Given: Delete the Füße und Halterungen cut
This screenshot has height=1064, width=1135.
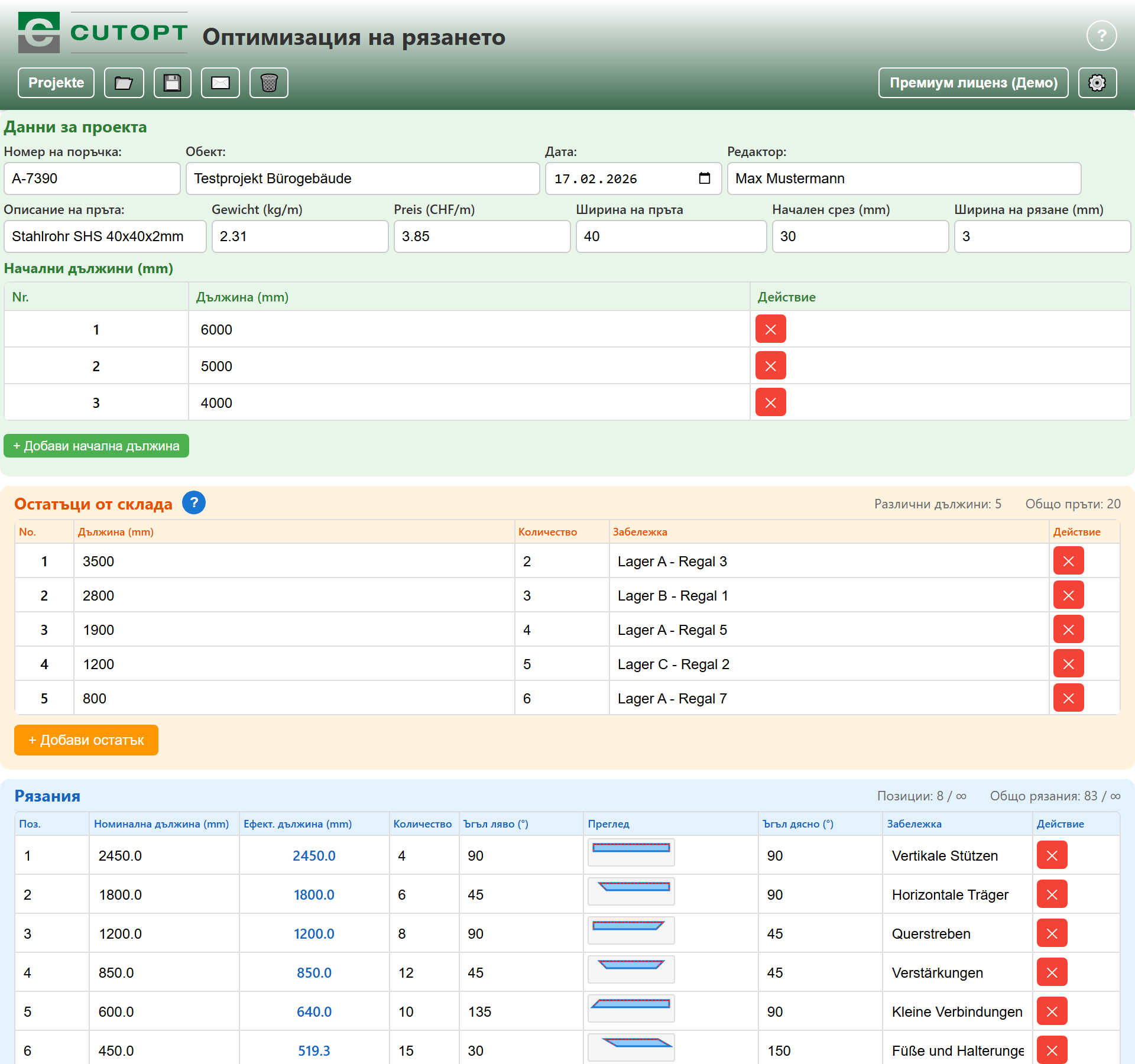Looking at the screenshot, I should [1052, 1050].
